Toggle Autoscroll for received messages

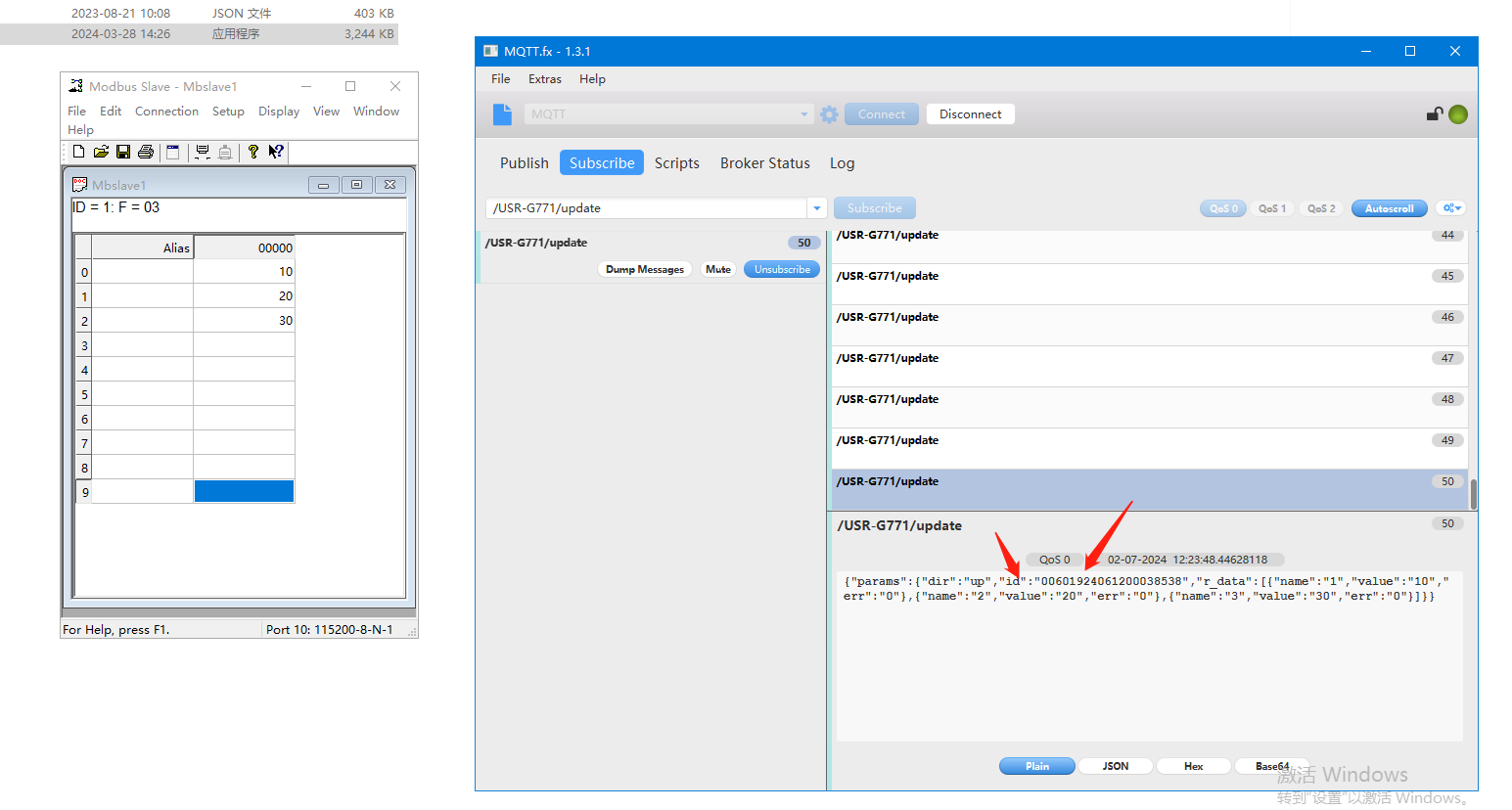[x=1390, y=208]
